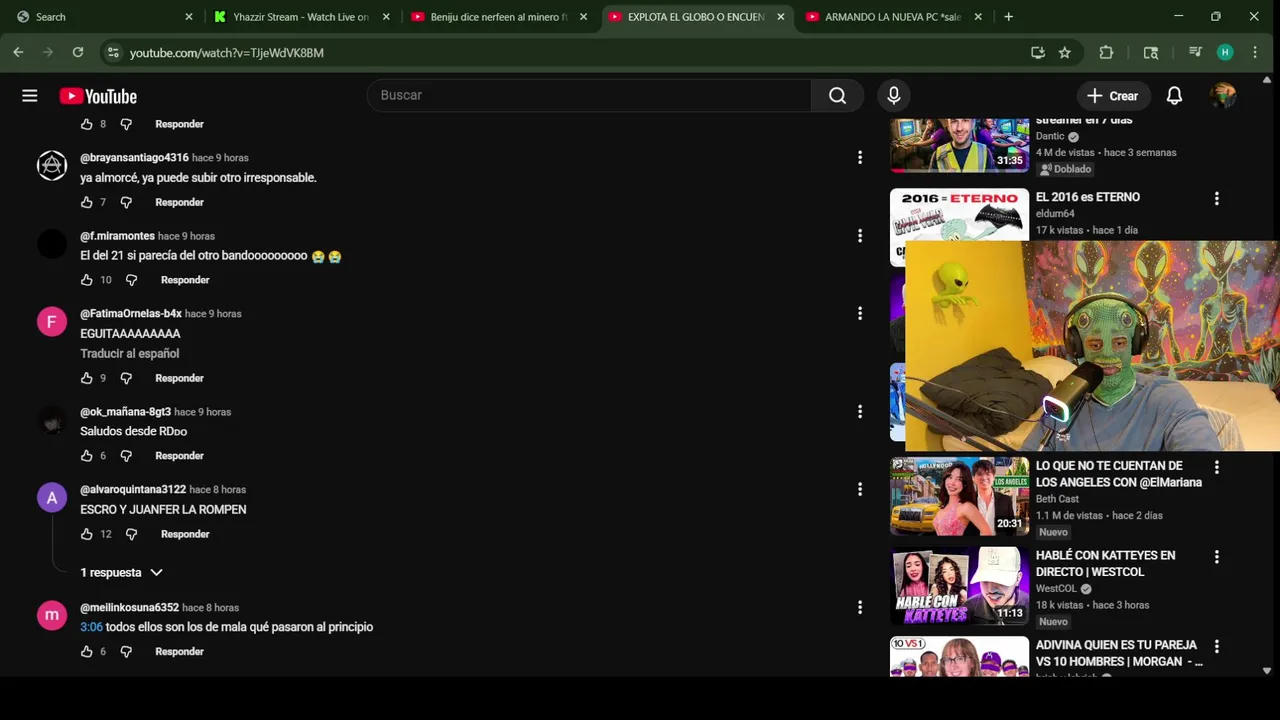
Task: Like the EGUITAAAAAAAAA comment
Action: point(86,378)
